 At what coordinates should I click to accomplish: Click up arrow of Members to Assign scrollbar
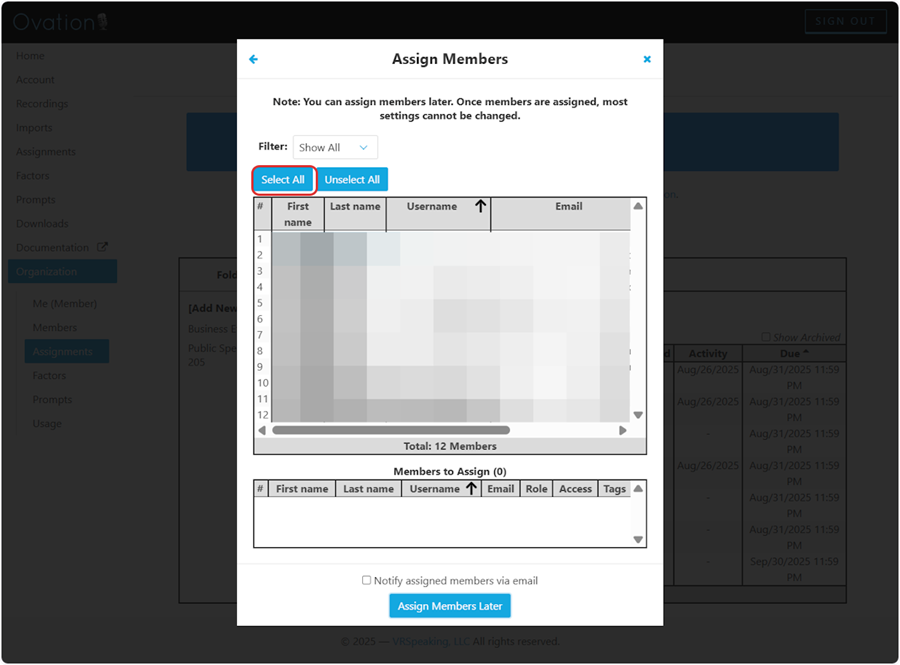click(x=638, y=488)
